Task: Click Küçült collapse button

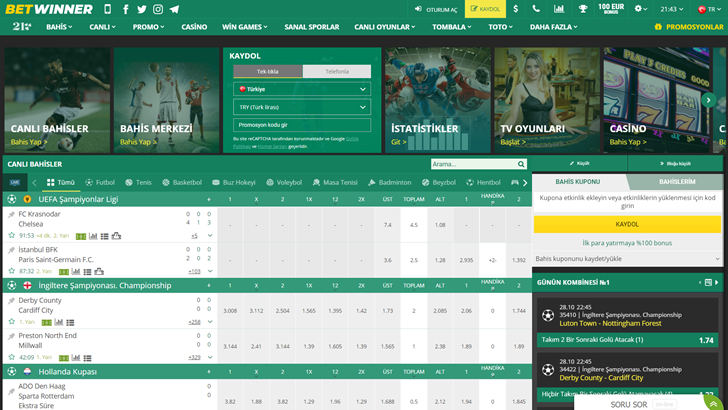Action: pyautogui.click(x=579, y=163)
